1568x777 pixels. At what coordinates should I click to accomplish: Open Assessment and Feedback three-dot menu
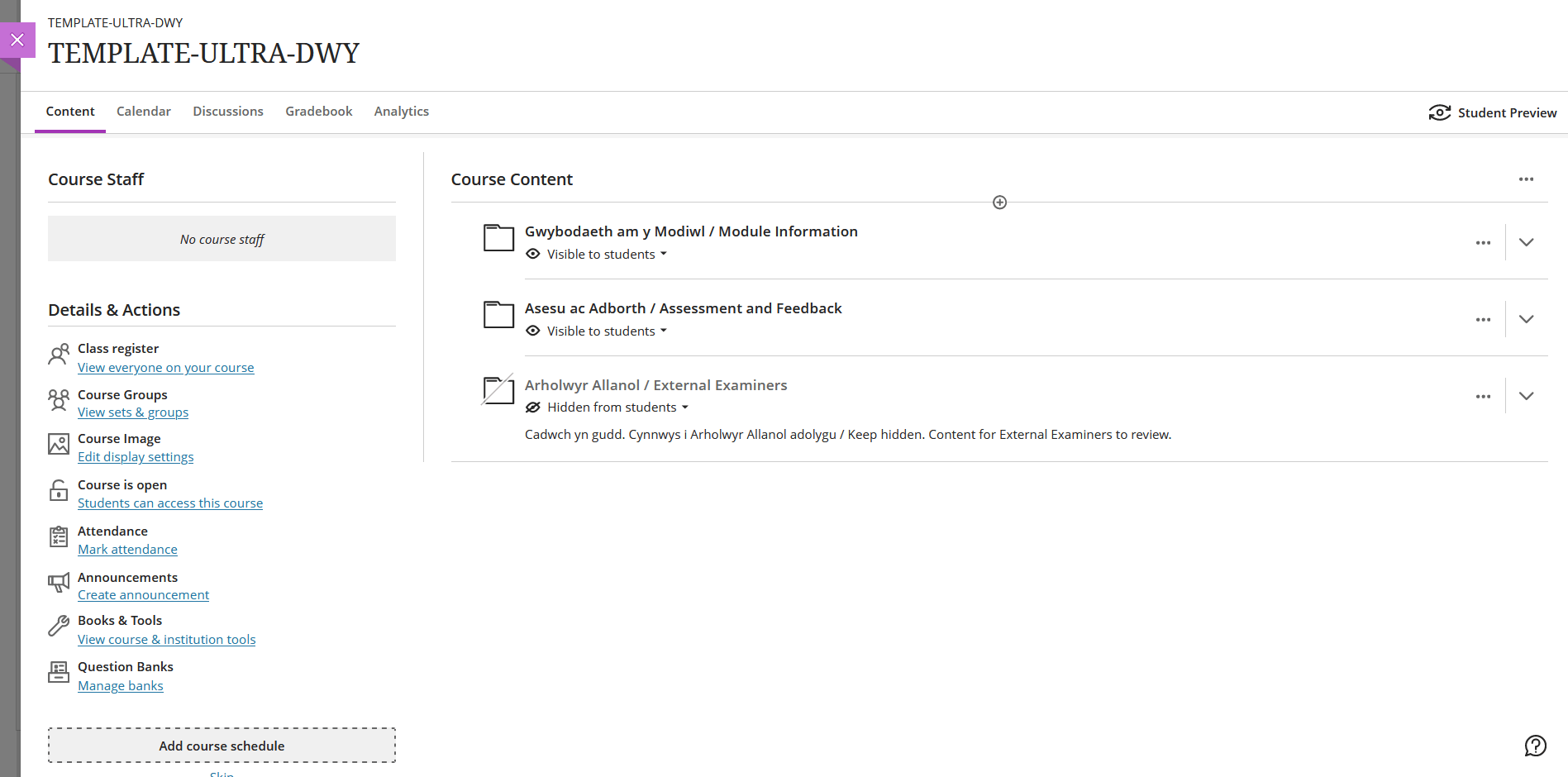[x=1483, y=320]
